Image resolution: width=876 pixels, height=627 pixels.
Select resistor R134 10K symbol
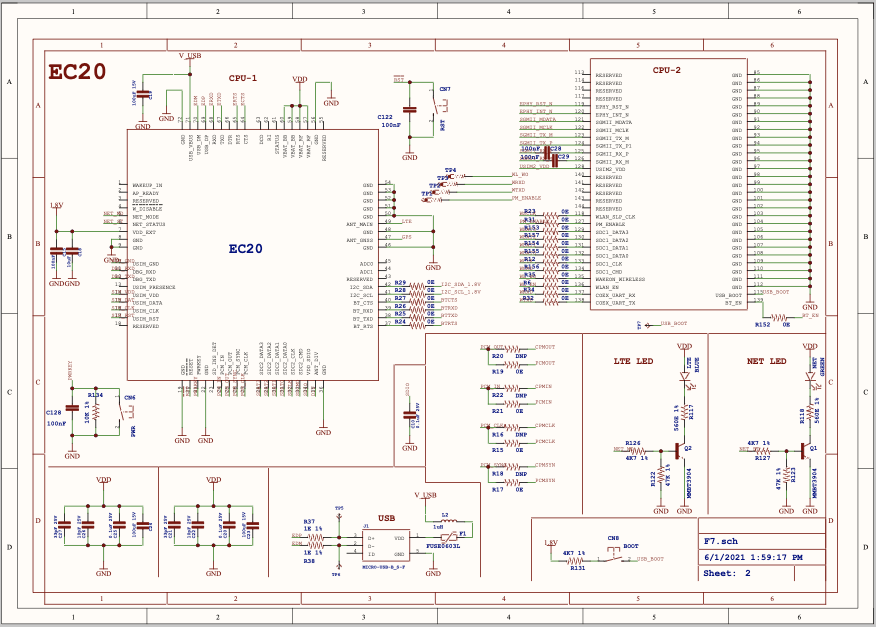tap(96, 412)
